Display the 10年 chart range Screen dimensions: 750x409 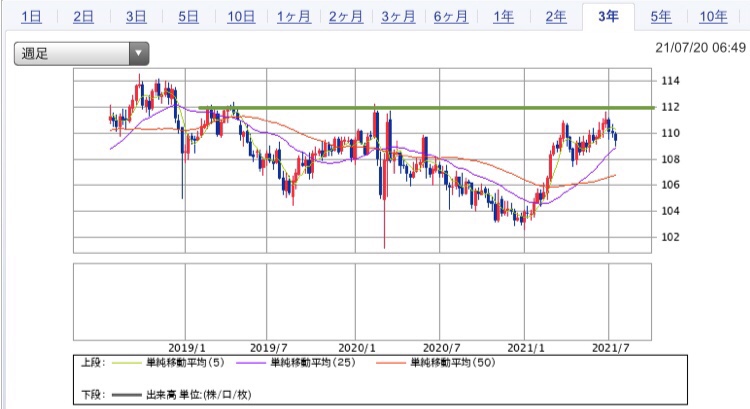[x=713, y=17]
